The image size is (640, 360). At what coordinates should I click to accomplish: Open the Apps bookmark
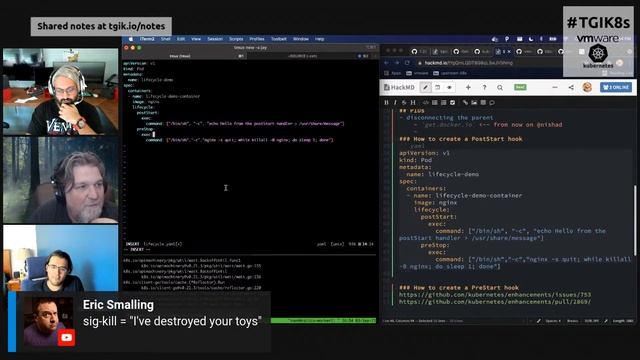pyautogui.click(x=393, y=73)
